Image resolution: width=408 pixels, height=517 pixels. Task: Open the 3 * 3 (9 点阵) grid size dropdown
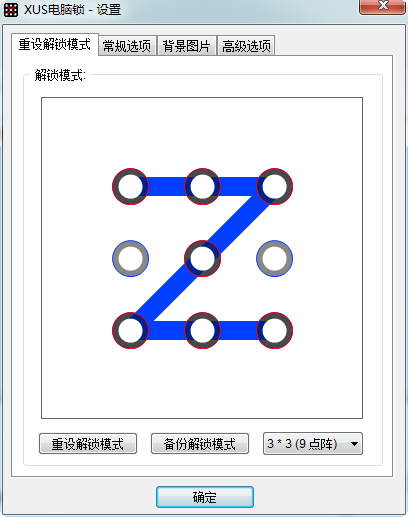point(313,444)
